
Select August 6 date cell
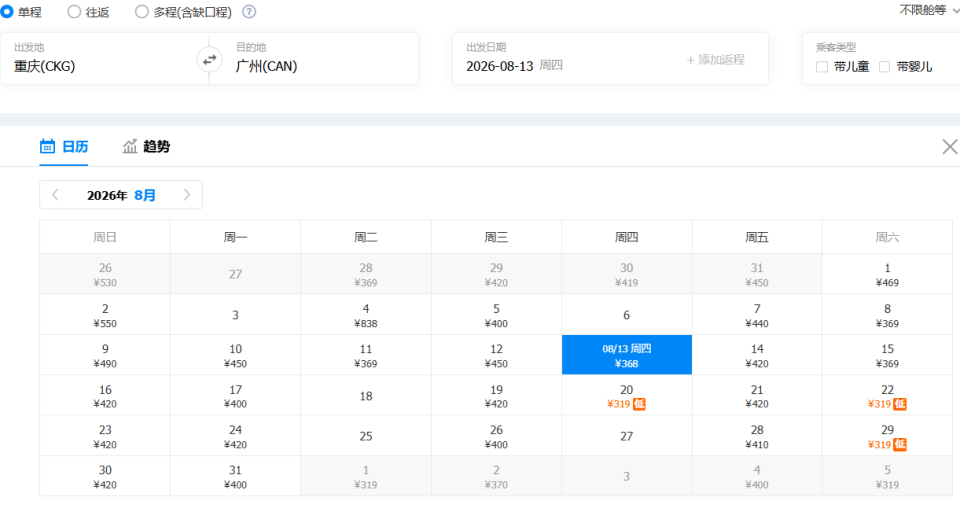click(x=626, y=315)
